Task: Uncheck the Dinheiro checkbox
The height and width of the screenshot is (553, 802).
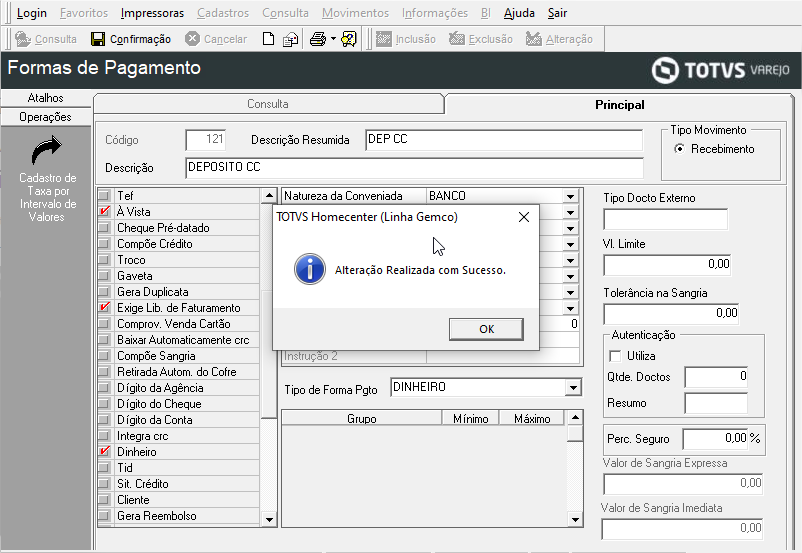Action: 104,451
